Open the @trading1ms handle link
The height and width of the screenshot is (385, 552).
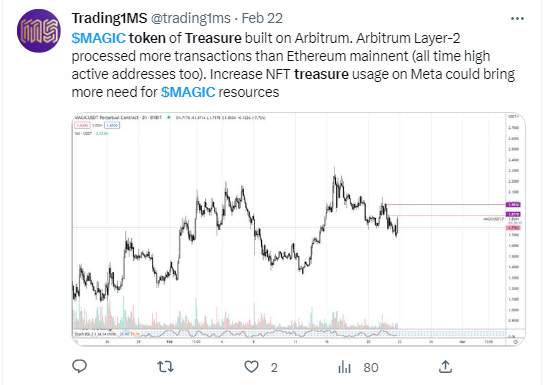click(190, 18)
